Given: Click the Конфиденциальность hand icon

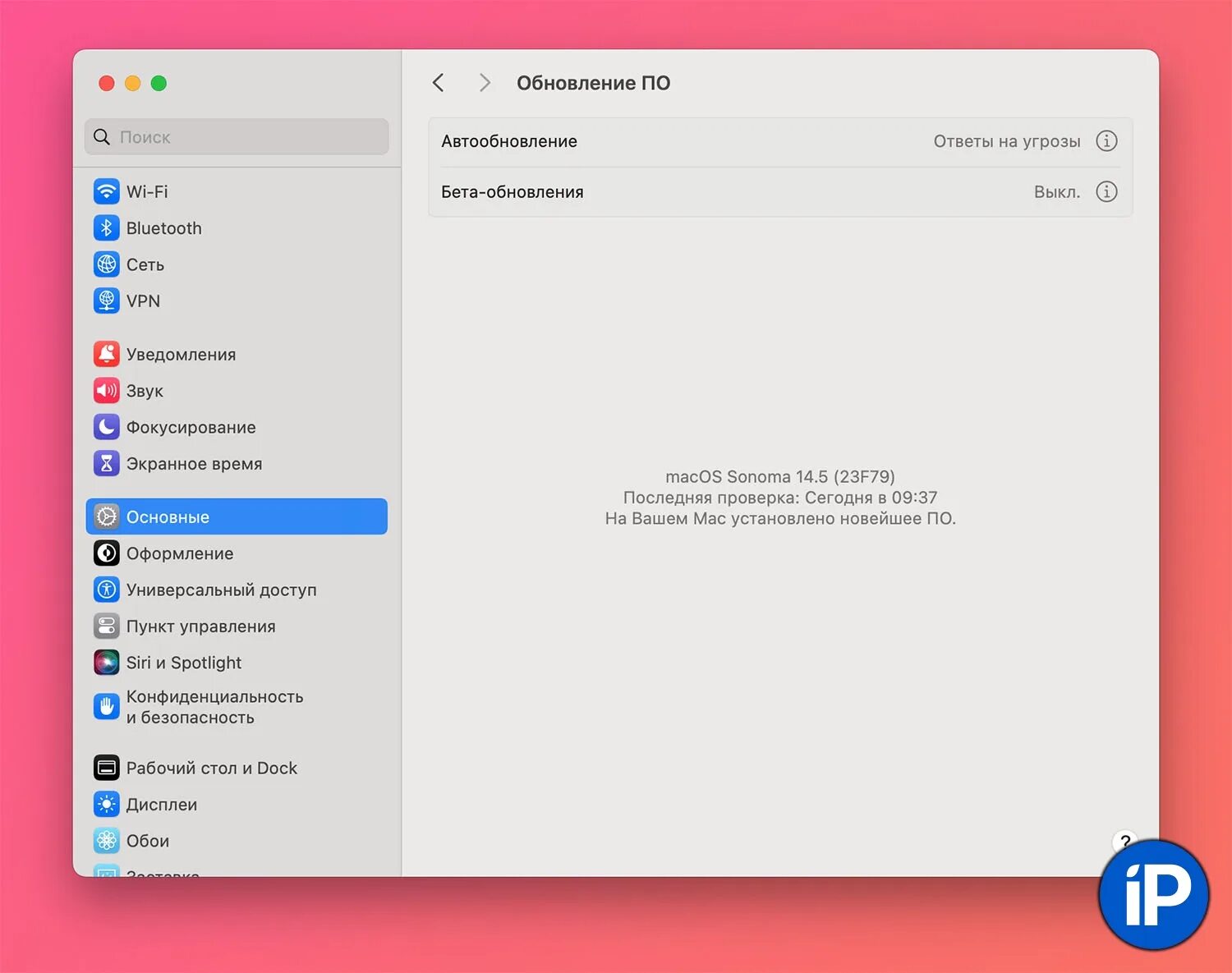Looking at the screenshot, I should coord(107,707).
